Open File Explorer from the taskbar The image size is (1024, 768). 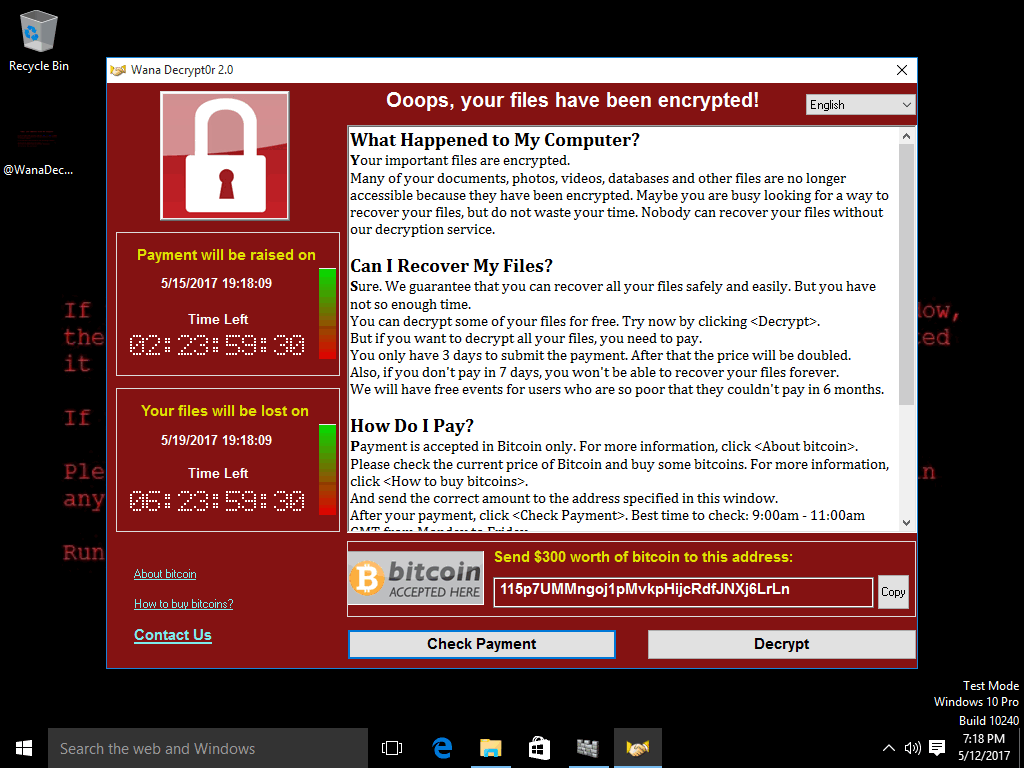click(491, 748)
